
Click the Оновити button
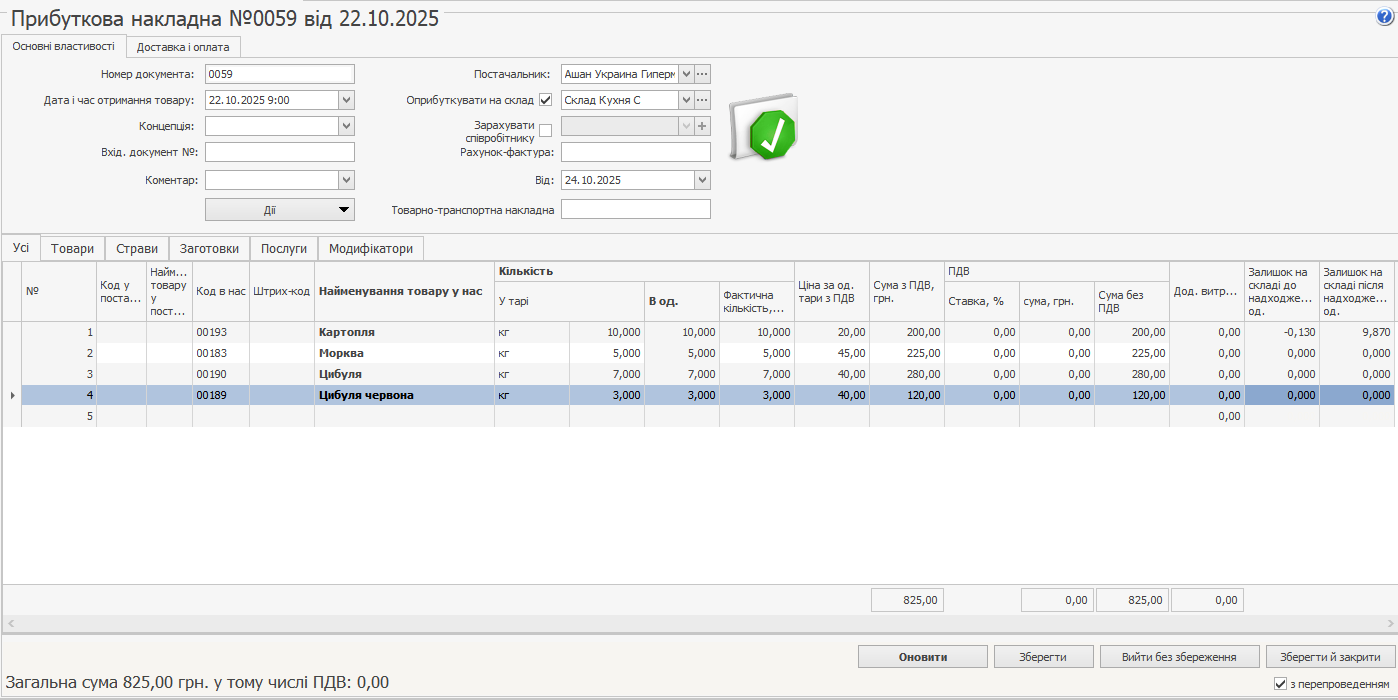pyautogui.click(x=922, y=657)
